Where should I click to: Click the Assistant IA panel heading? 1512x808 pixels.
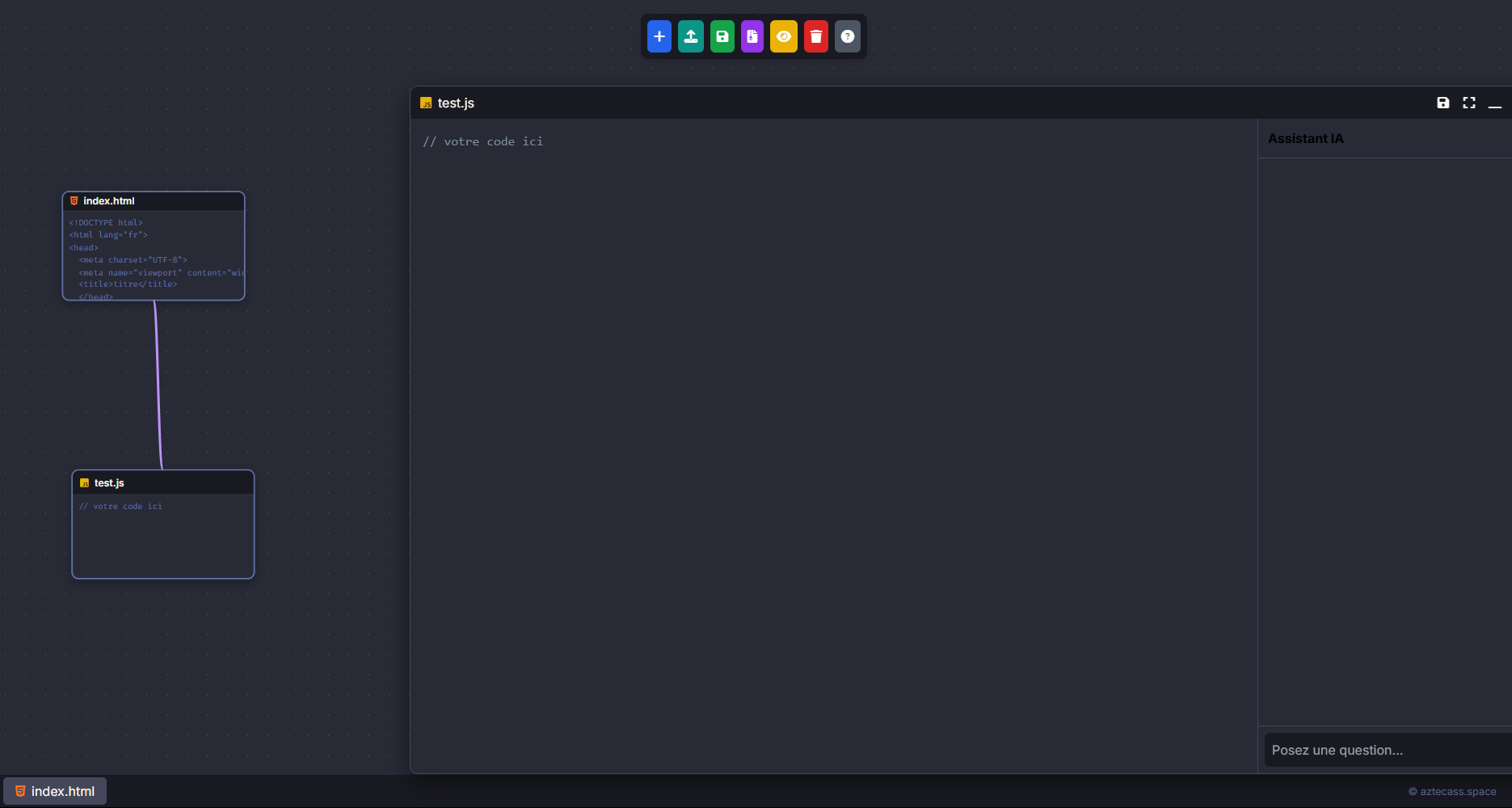(1305, 139)
